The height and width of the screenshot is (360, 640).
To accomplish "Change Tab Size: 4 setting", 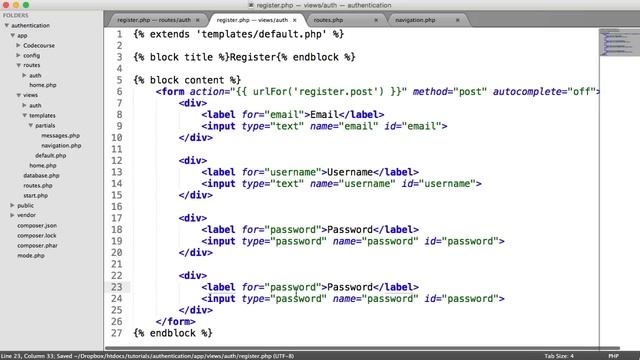I will pyautogui.click(x=559, y=356).
